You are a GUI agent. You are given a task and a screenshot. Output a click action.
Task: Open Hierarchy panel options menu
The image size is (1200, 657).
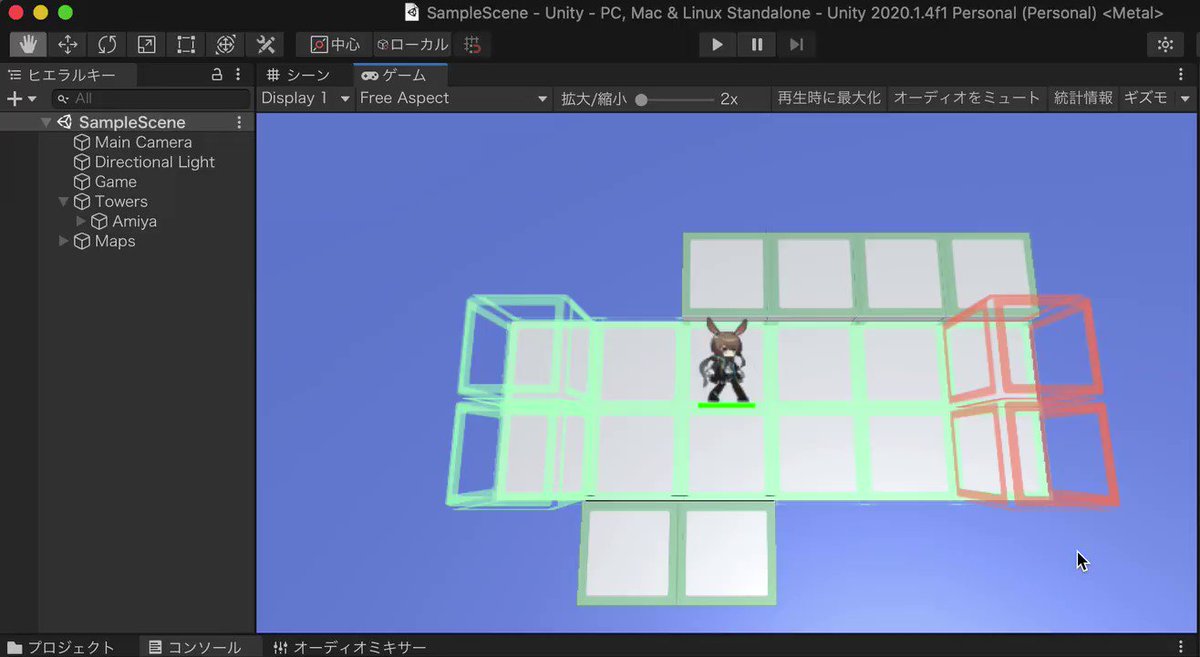pos(238,74)
